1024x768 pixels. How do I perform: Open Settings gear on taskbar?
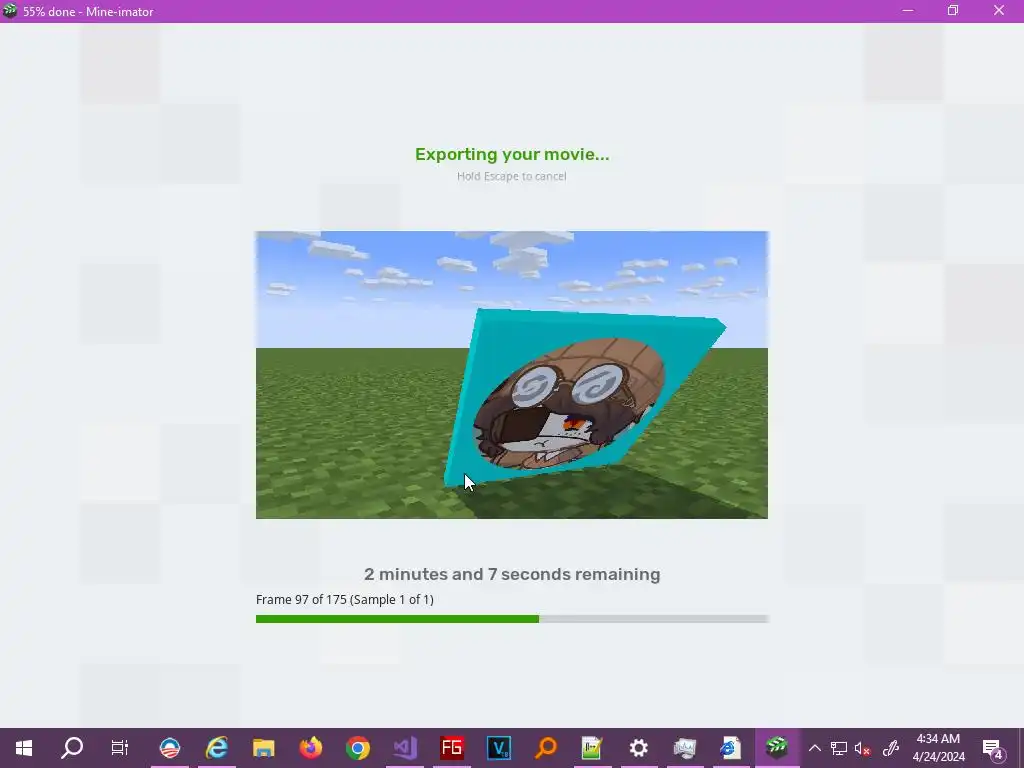638,748
